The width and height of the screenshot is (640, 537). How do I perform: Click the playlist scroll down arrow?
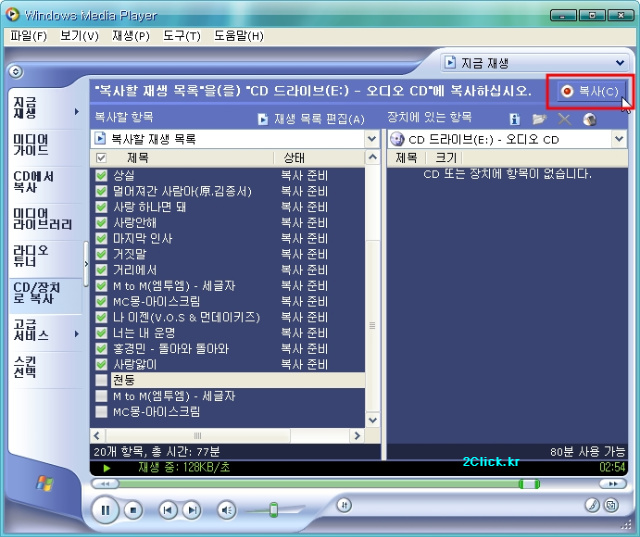pos(372,420)
